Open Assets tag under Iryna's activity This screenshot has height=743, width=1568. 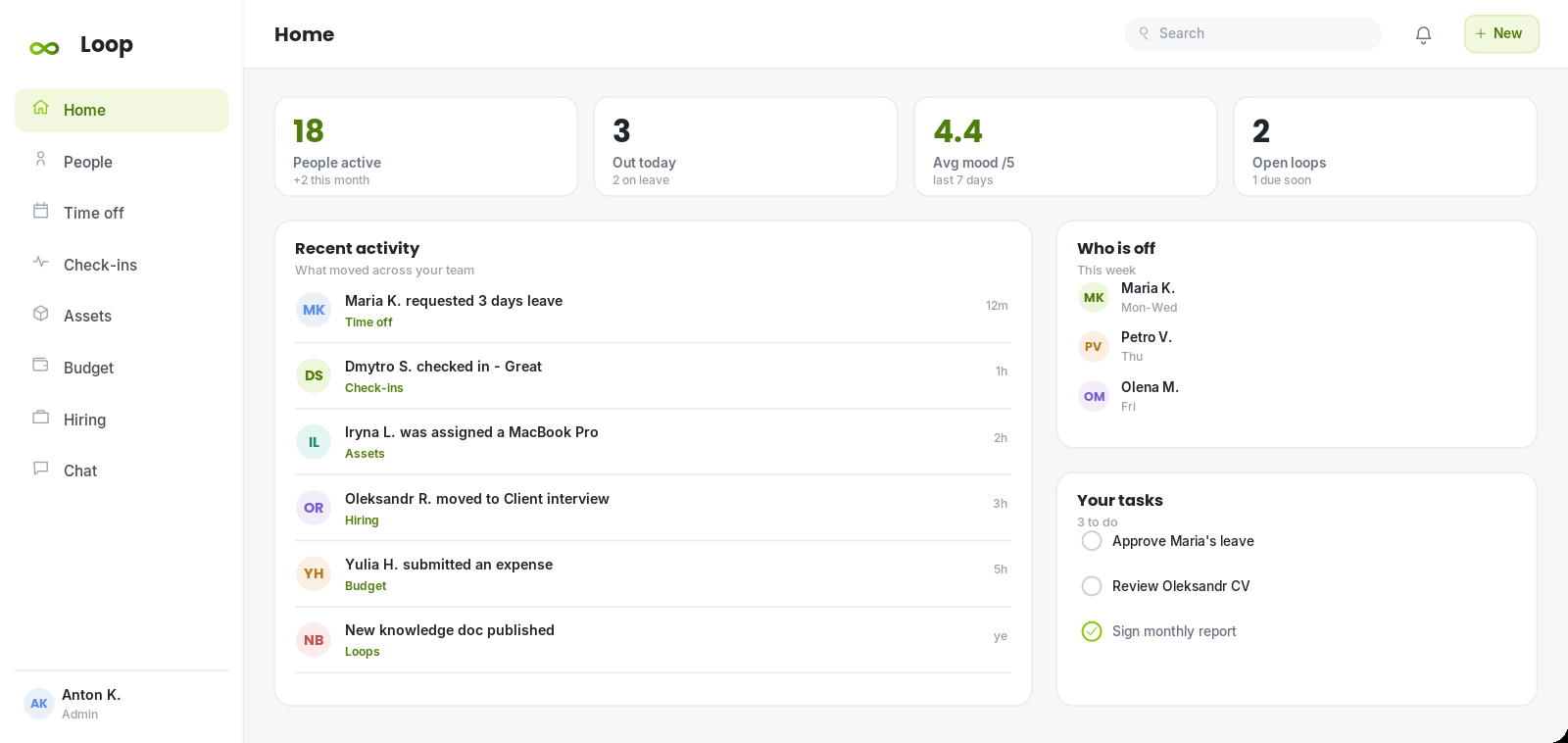tap(365, 454)
